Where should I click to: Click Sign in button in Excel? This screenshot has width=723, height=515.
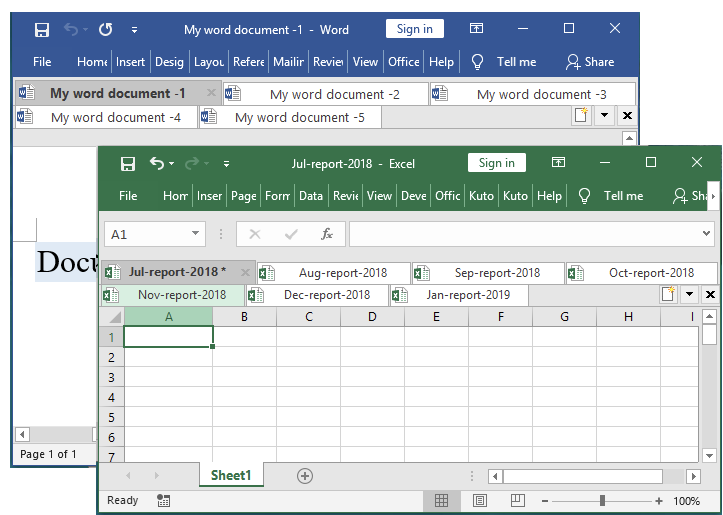497,163
